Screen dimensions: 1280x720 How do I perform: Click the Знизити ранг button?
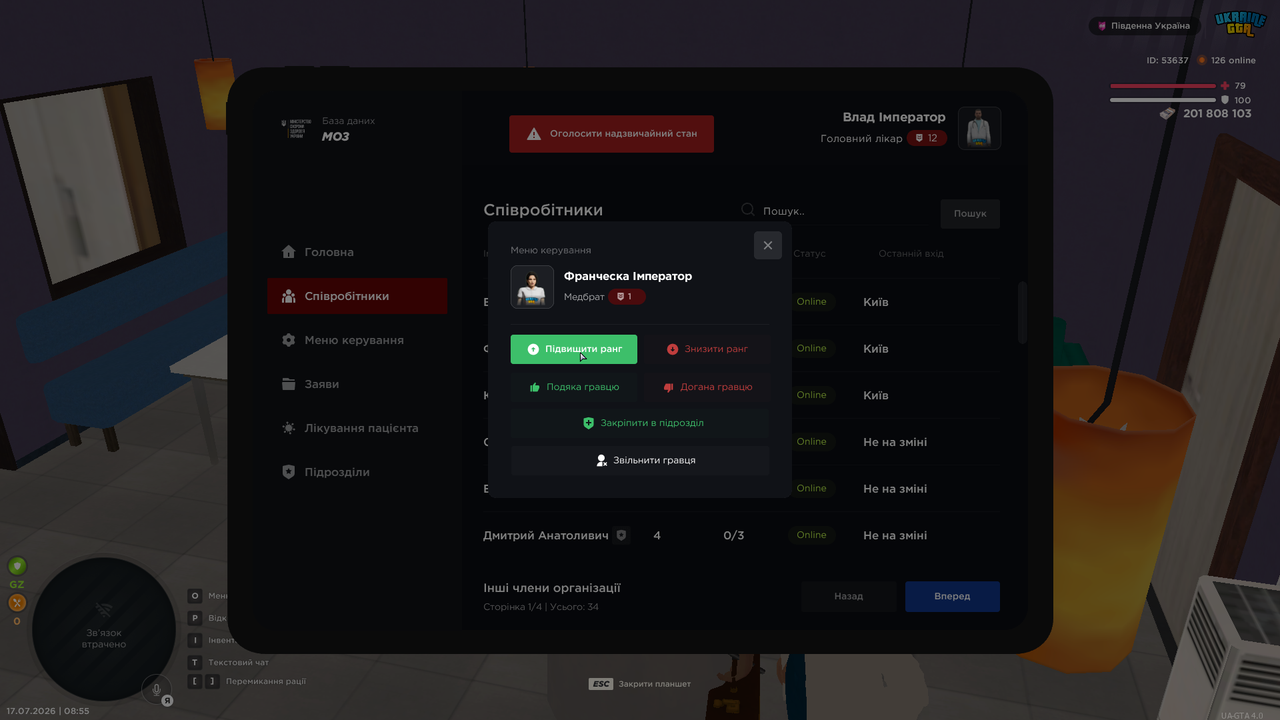pyautogui.click(x=707, y=349)
